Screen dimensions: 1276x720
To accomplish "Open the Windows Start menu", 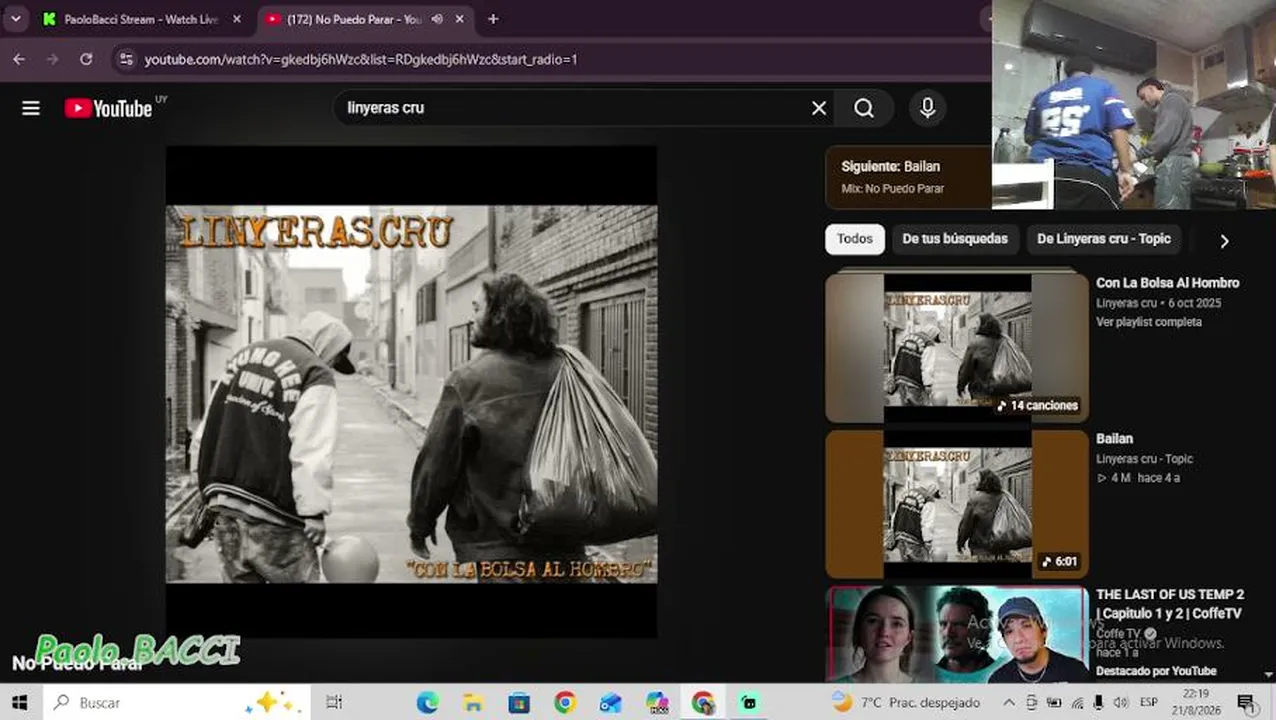I will point(20,702).
